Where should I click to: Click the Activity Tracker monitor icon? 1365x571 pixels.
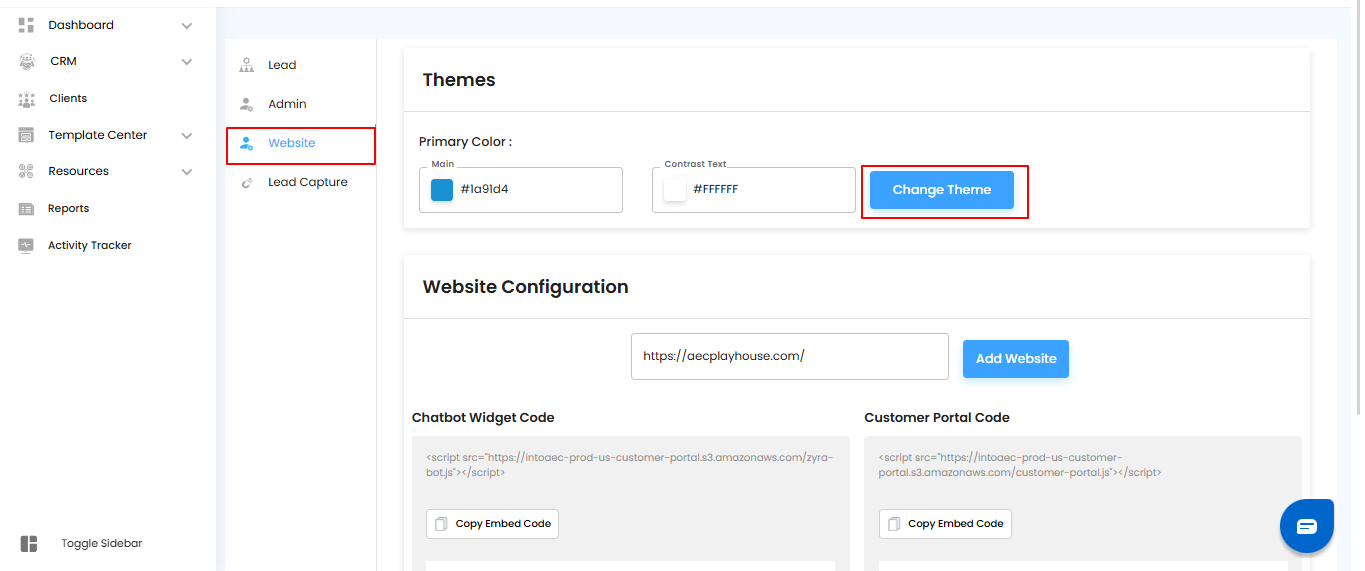click(26, 246)
